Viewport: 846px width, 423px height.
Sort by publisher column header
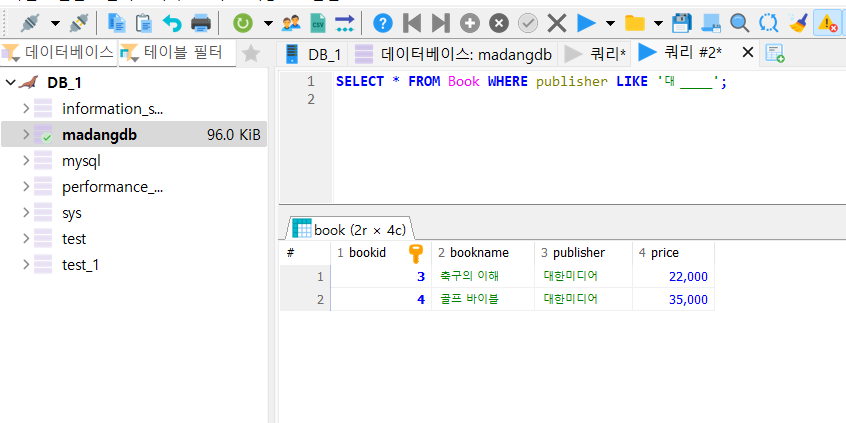tap(583, 253)
